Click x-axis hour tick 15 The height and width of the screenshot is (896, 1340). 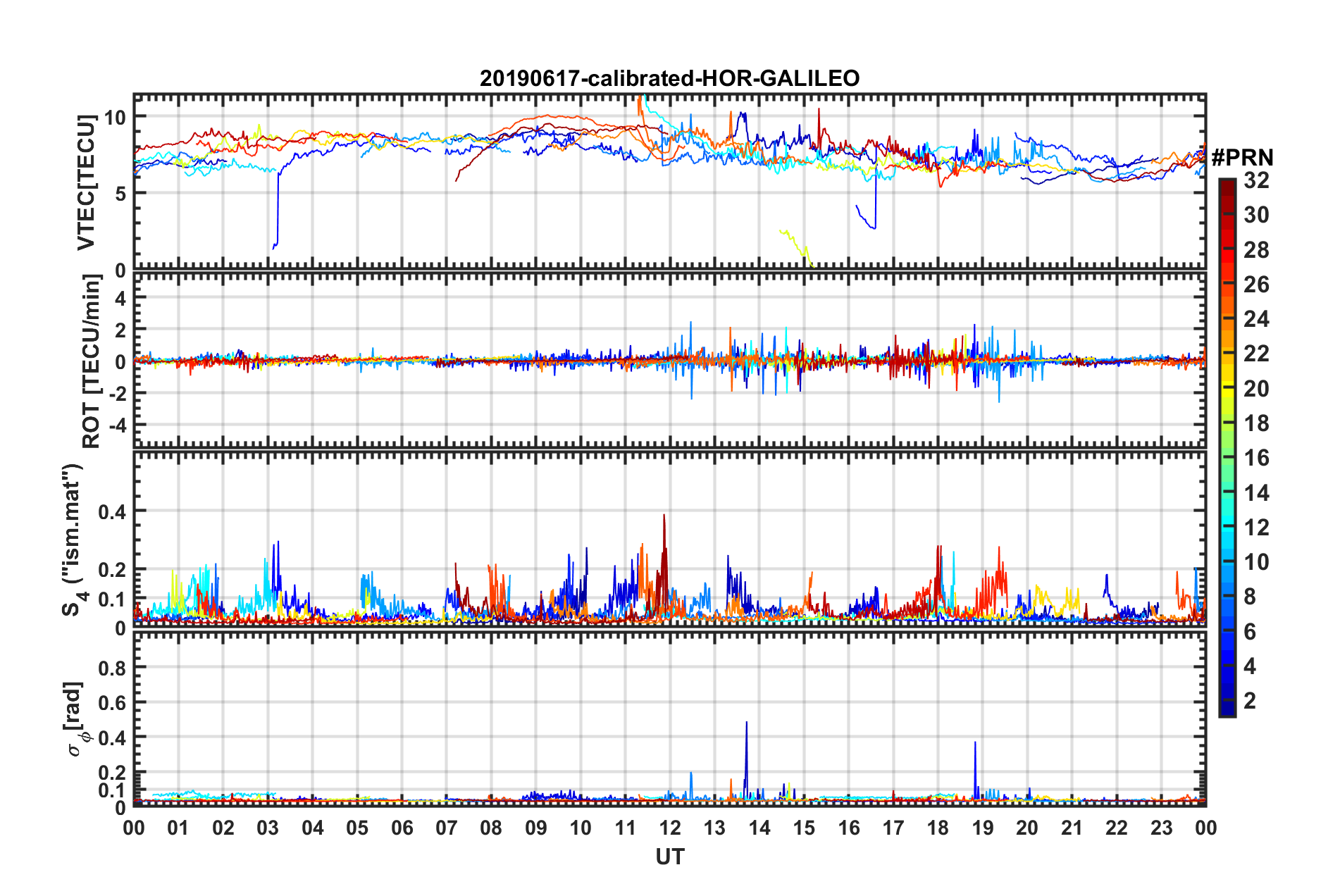pyautogui.click(x=804, y=828)
